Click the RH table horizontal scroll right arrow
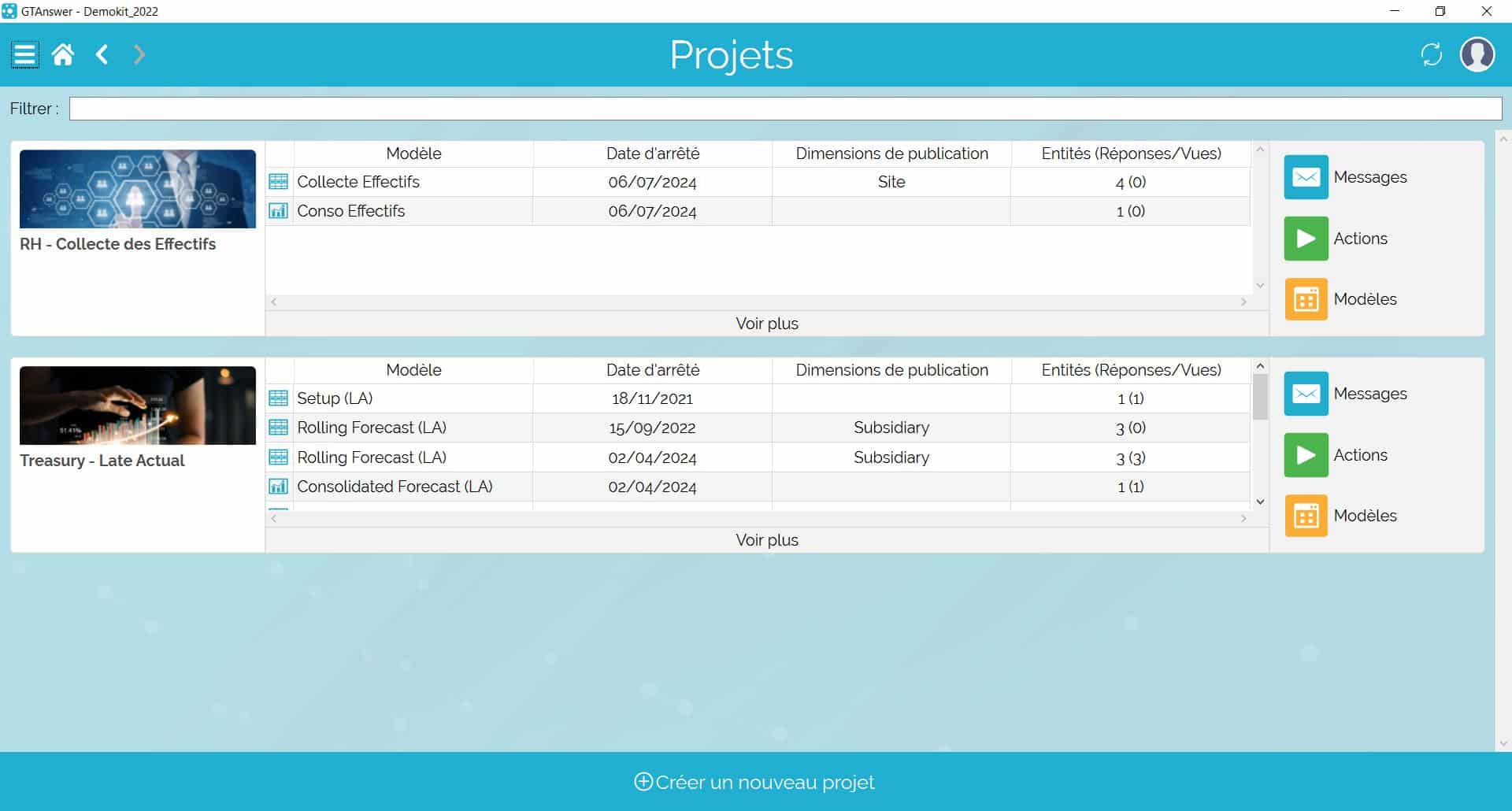Viewport: 1512px width, 811px height. (x=1243, y=302)
